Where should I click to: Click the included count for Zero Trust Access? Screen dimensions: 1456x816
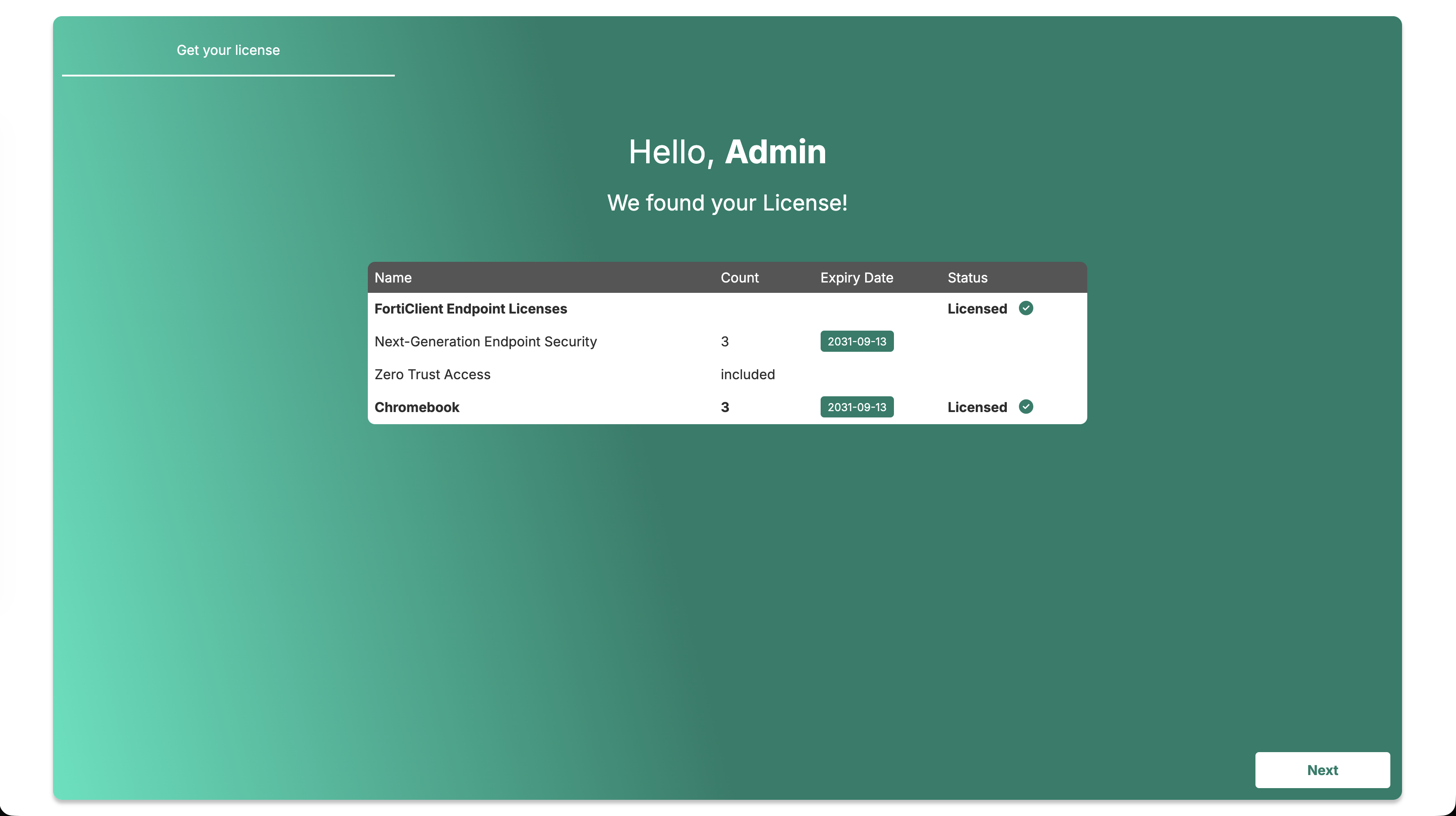747,374
